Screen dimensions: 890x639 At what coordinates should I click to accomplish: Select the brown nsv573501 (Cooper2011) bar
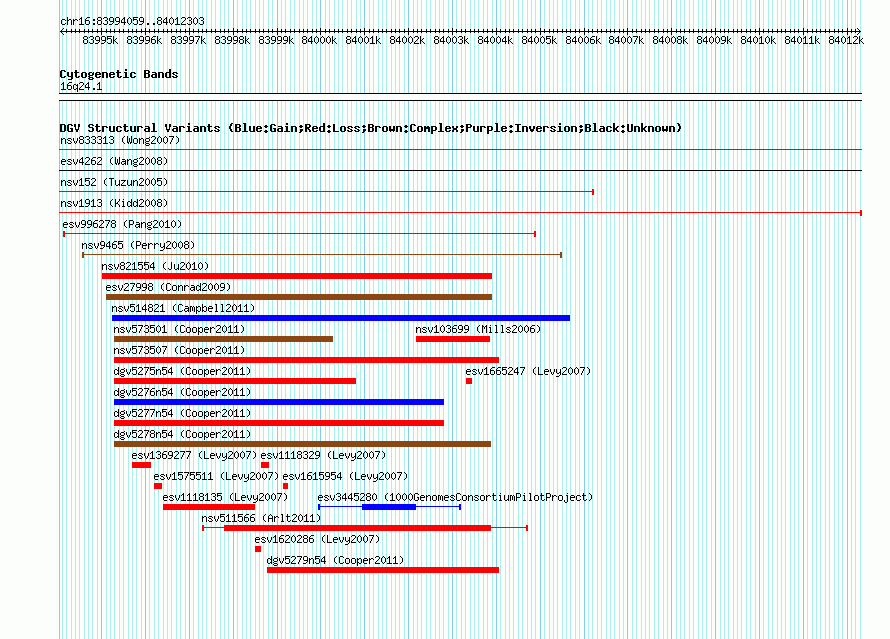(224, 339)
